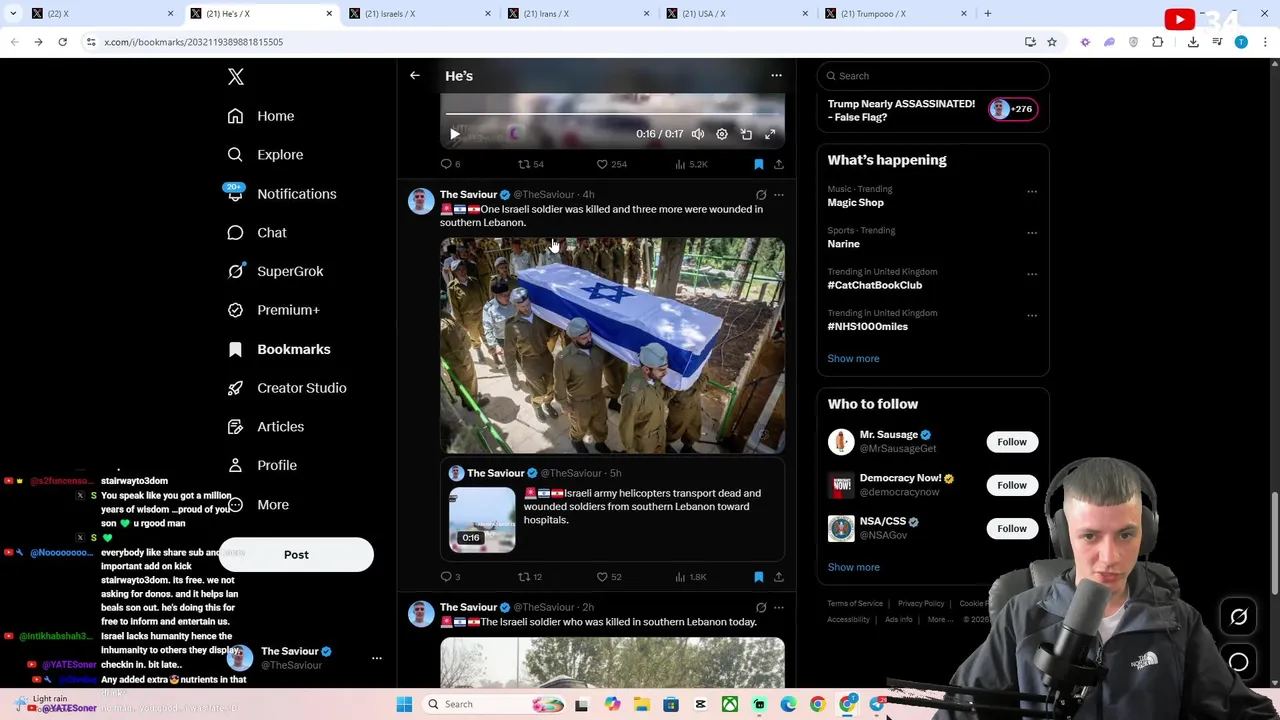Viewport: 1280px width, 720px height.
Task: Click the Profile person icon
Action: tap(235, 465)
